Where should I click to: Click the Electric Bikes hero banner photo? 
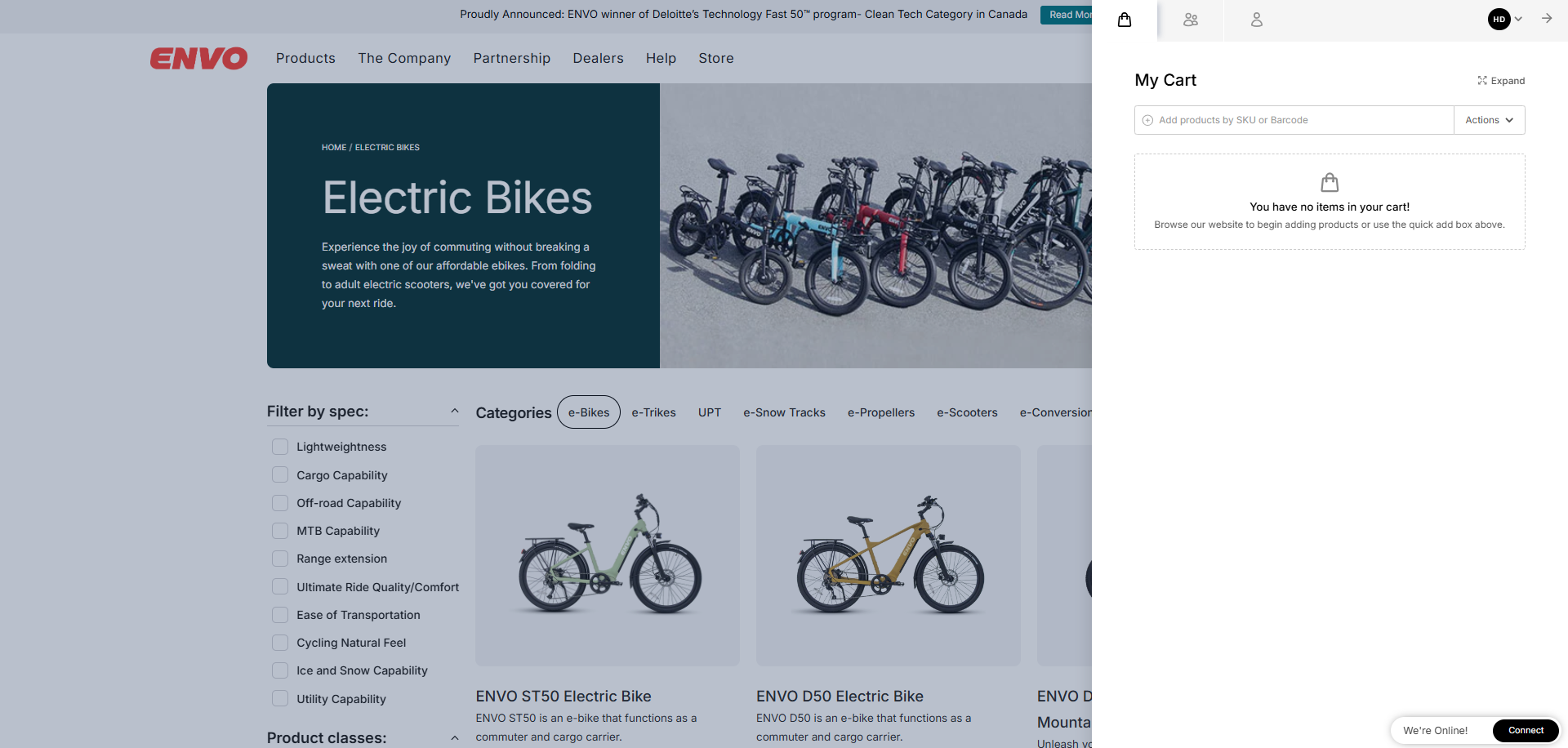(x=875, y=225)
